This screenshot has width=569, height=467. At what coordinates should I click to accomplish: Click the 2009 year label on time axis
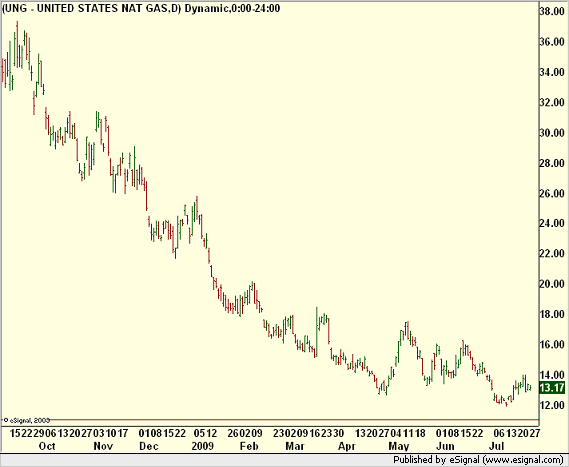[x=202, y=446]
